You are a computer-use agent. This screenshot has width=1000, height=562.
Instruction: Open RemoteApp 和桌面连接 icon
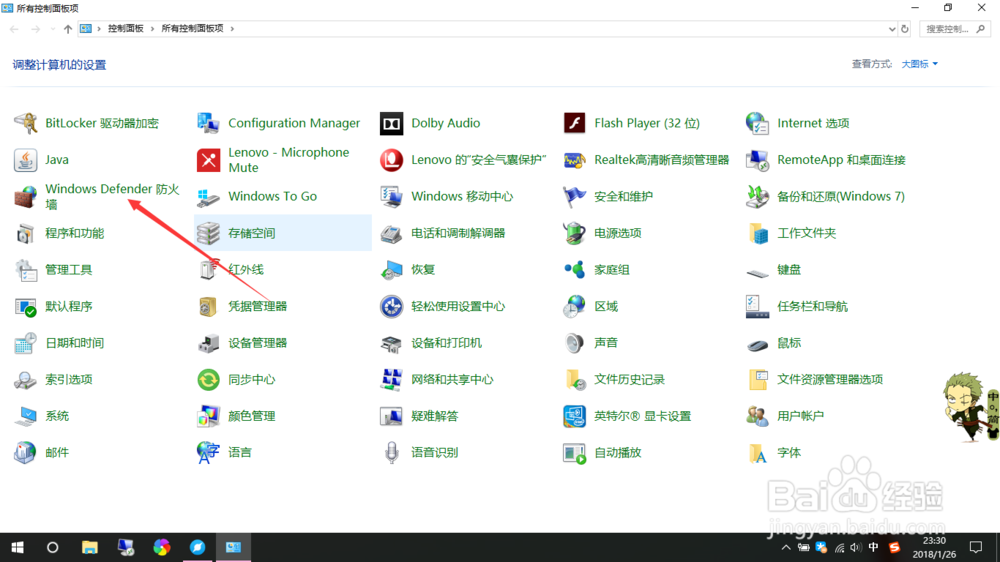click(x=758, y=159)
